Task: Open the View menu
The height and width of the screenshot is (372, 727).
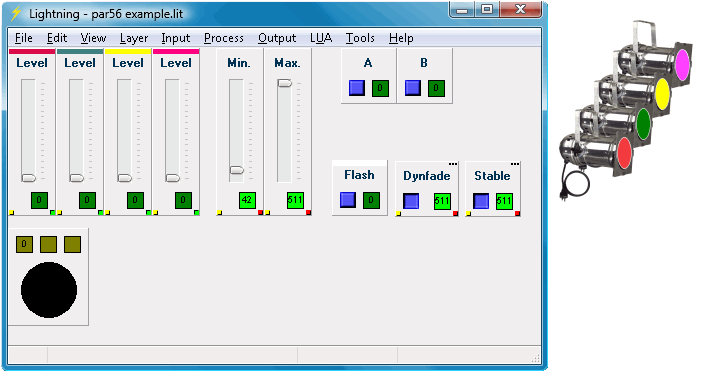Action: pyautogui.click(x=93, y=38)
